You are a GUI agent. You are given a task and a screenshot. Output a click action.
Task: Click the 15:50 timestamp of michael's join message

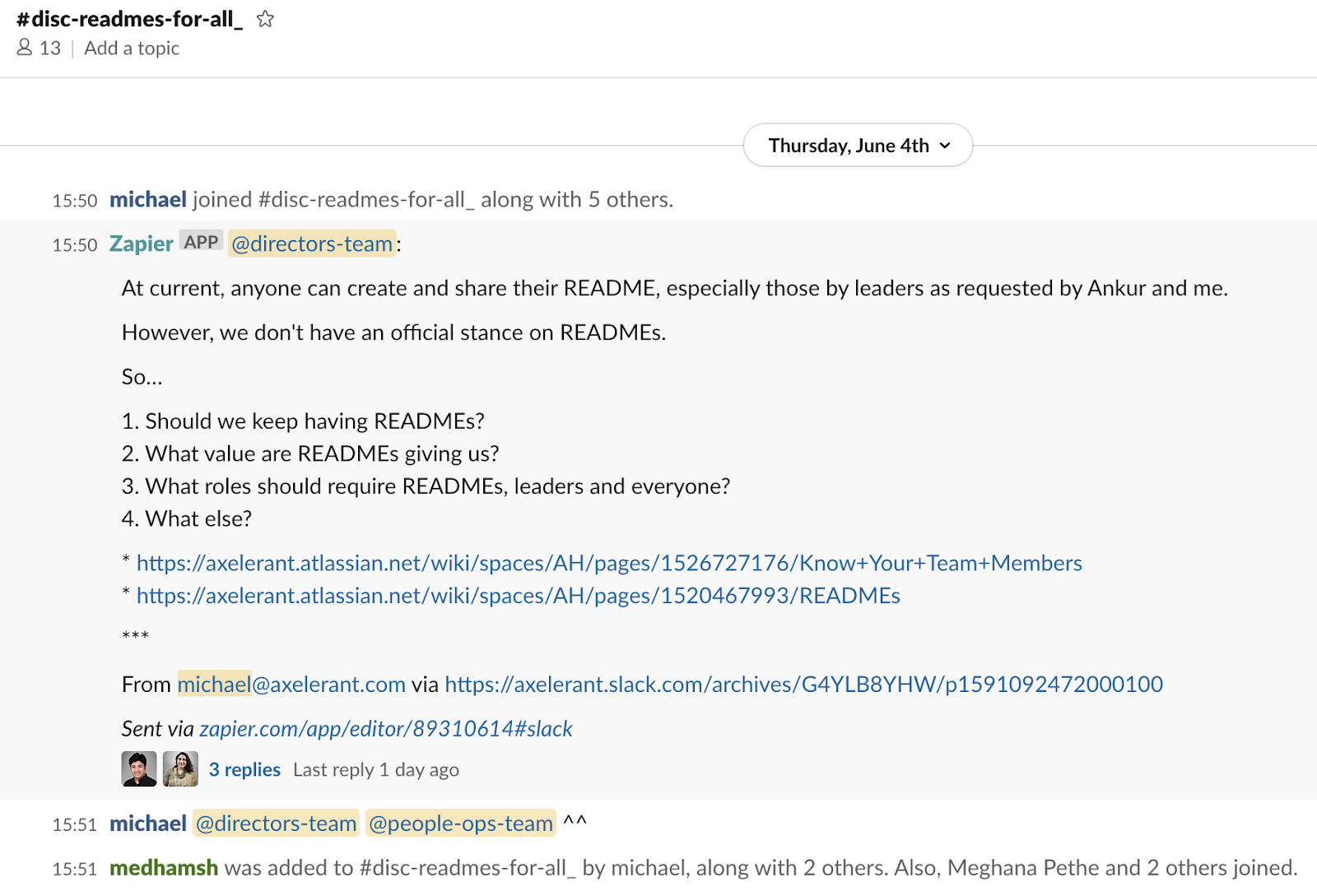coord(75,201)
